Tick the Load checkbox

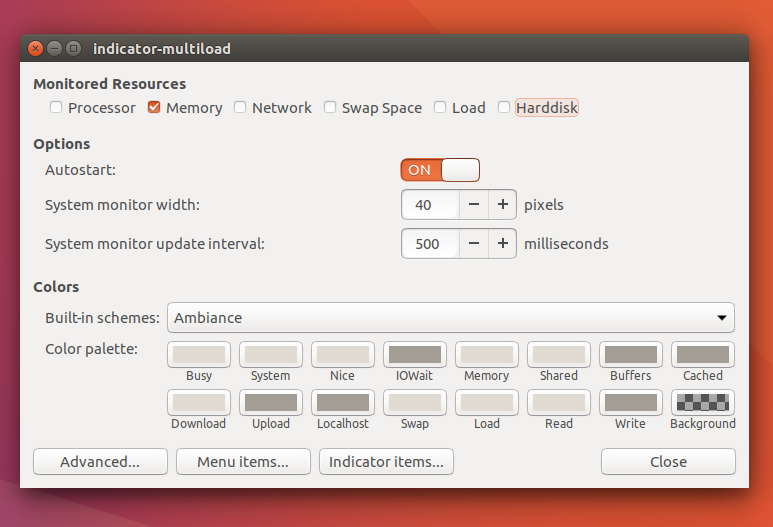[440, 107]
